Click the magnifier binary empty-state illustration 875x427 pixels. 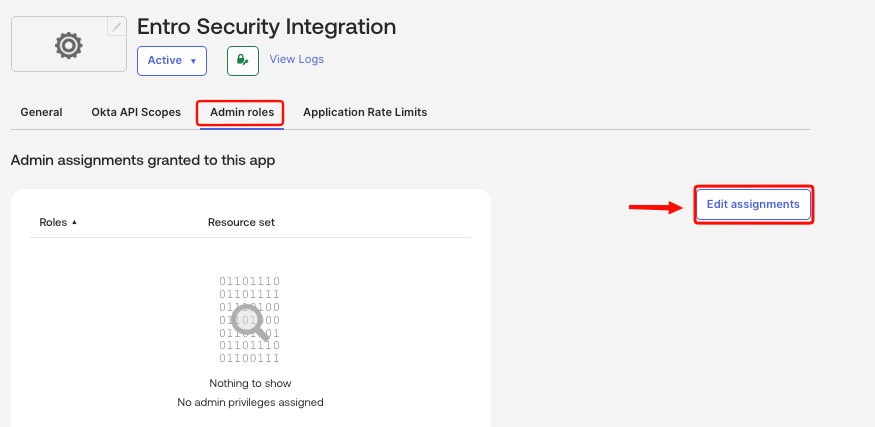pos(249,320)
